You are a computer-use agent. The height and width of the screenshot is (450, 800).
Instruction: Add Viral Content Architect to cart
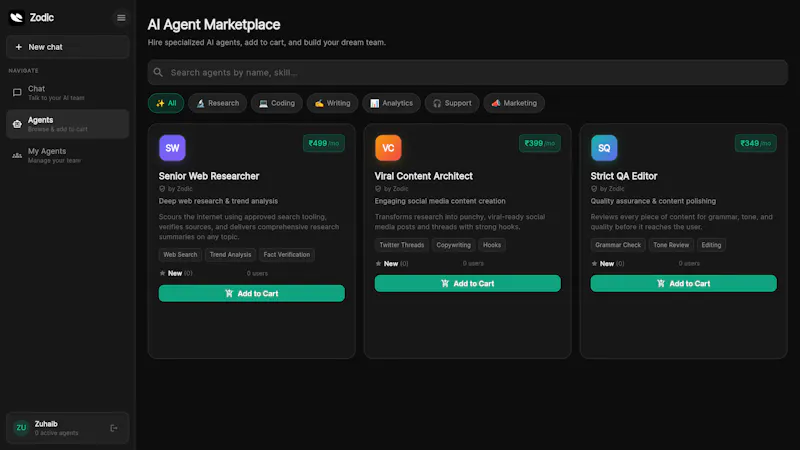pos(467,283)
